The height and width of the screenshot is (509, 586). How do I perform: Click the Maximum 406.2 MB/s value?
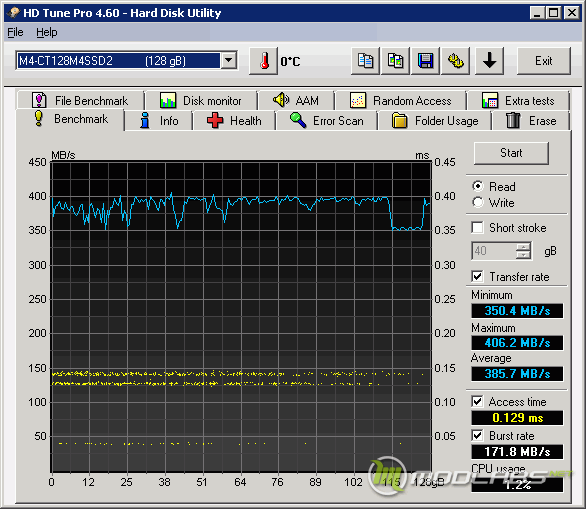click(x=517, y=343)
